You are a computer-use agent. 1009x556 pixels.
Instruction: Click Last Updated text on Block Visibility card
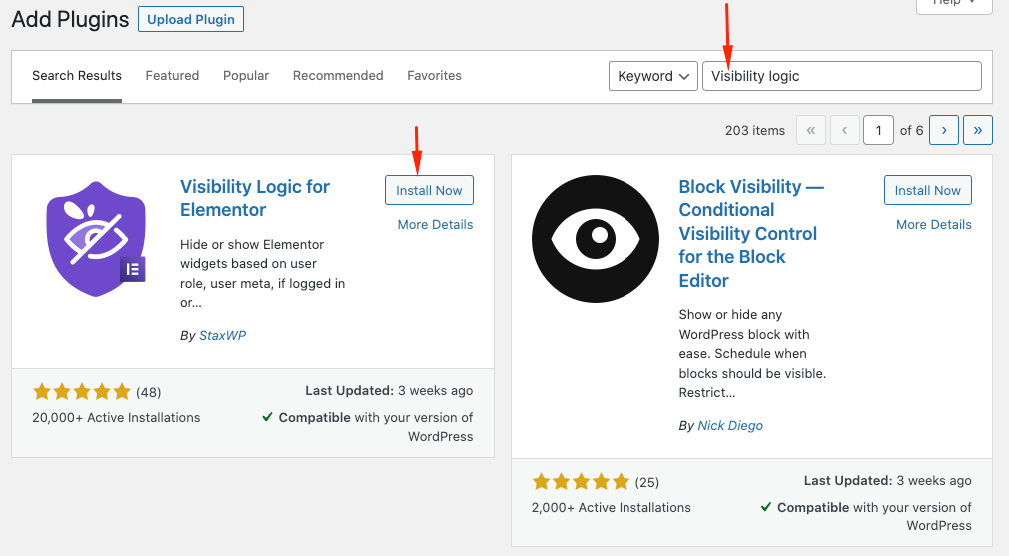click(x=887, y=481)
